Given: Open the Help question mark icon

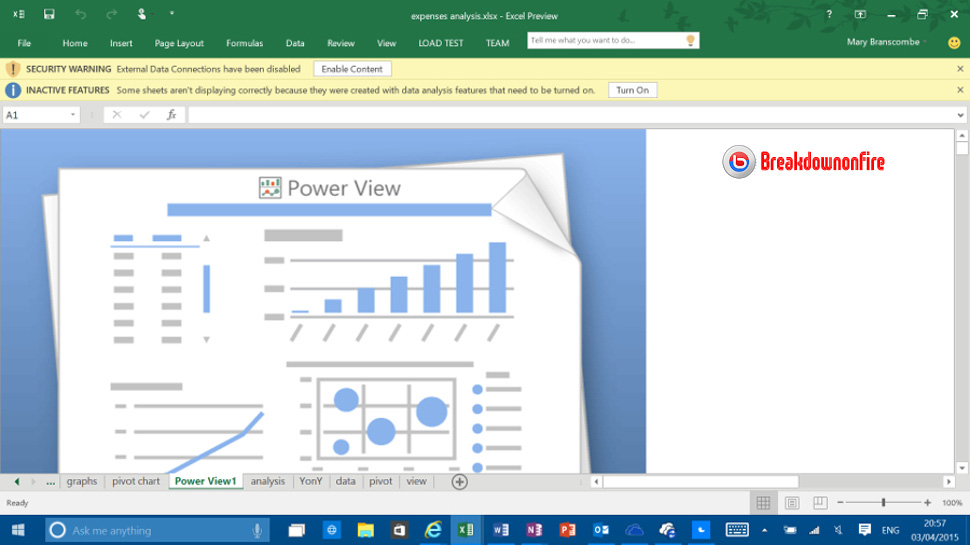Looking at the screenshot, I should click(x=829, y=14).
